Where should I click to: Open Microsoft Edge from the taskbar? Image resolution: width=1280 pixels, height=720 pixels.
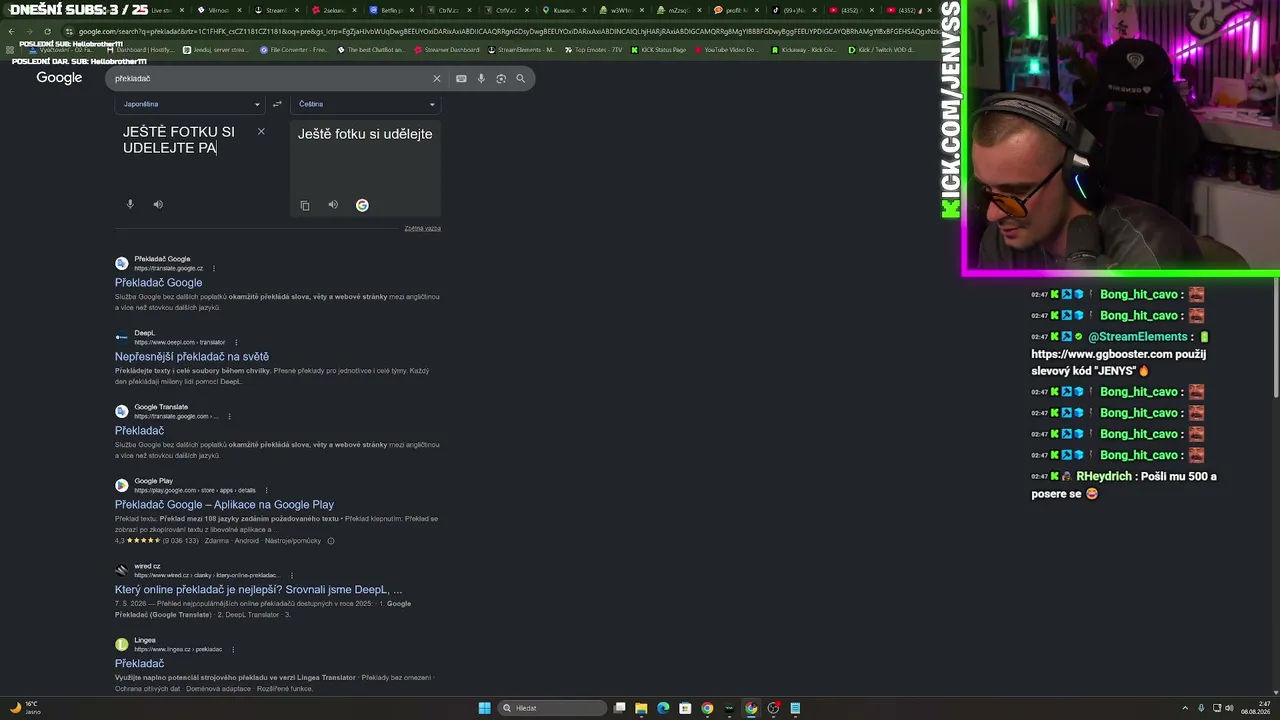click(x=663, y=708)
